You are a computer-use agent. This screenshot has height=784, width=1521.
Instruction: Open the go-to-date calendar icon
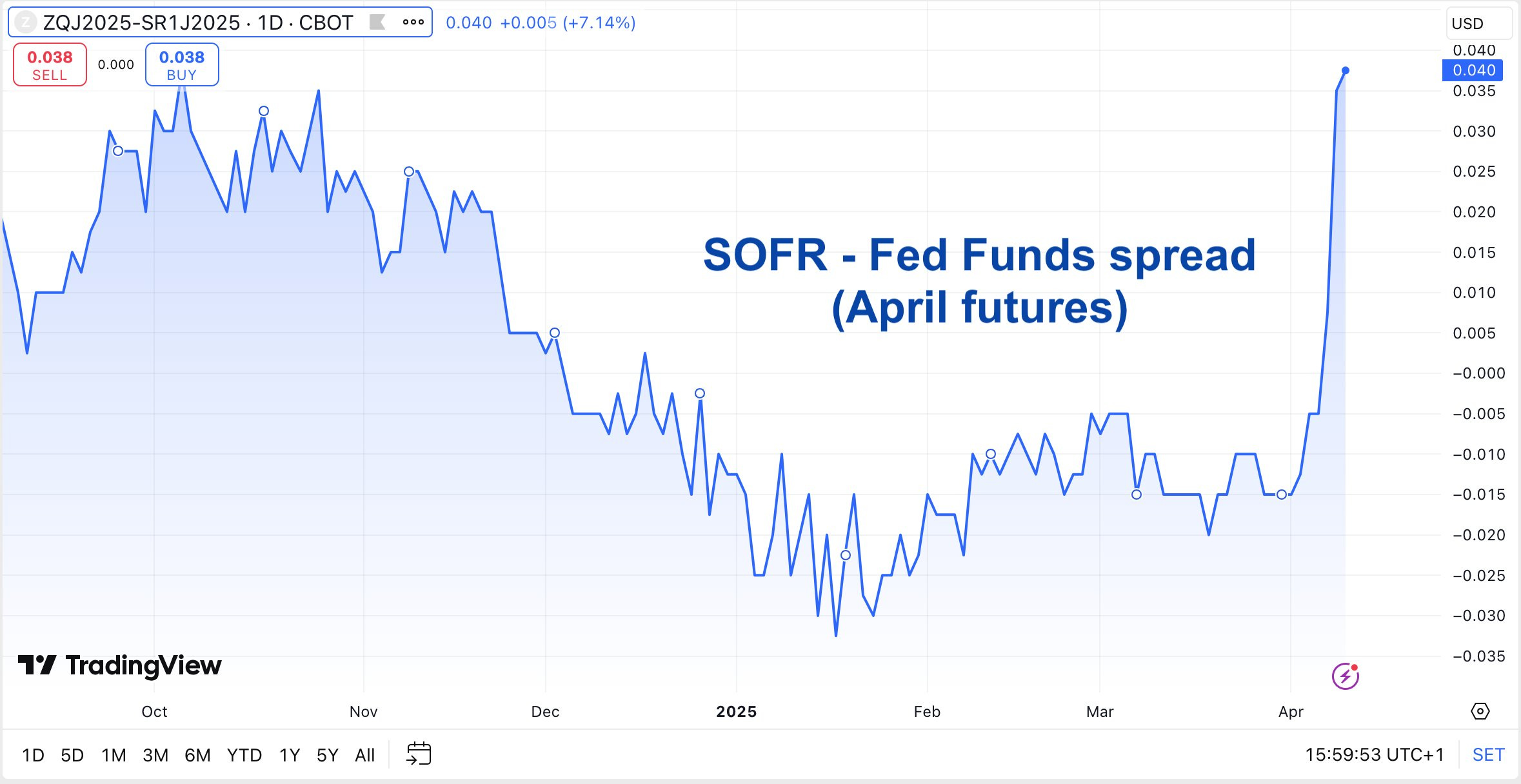[x=419, y=754]
